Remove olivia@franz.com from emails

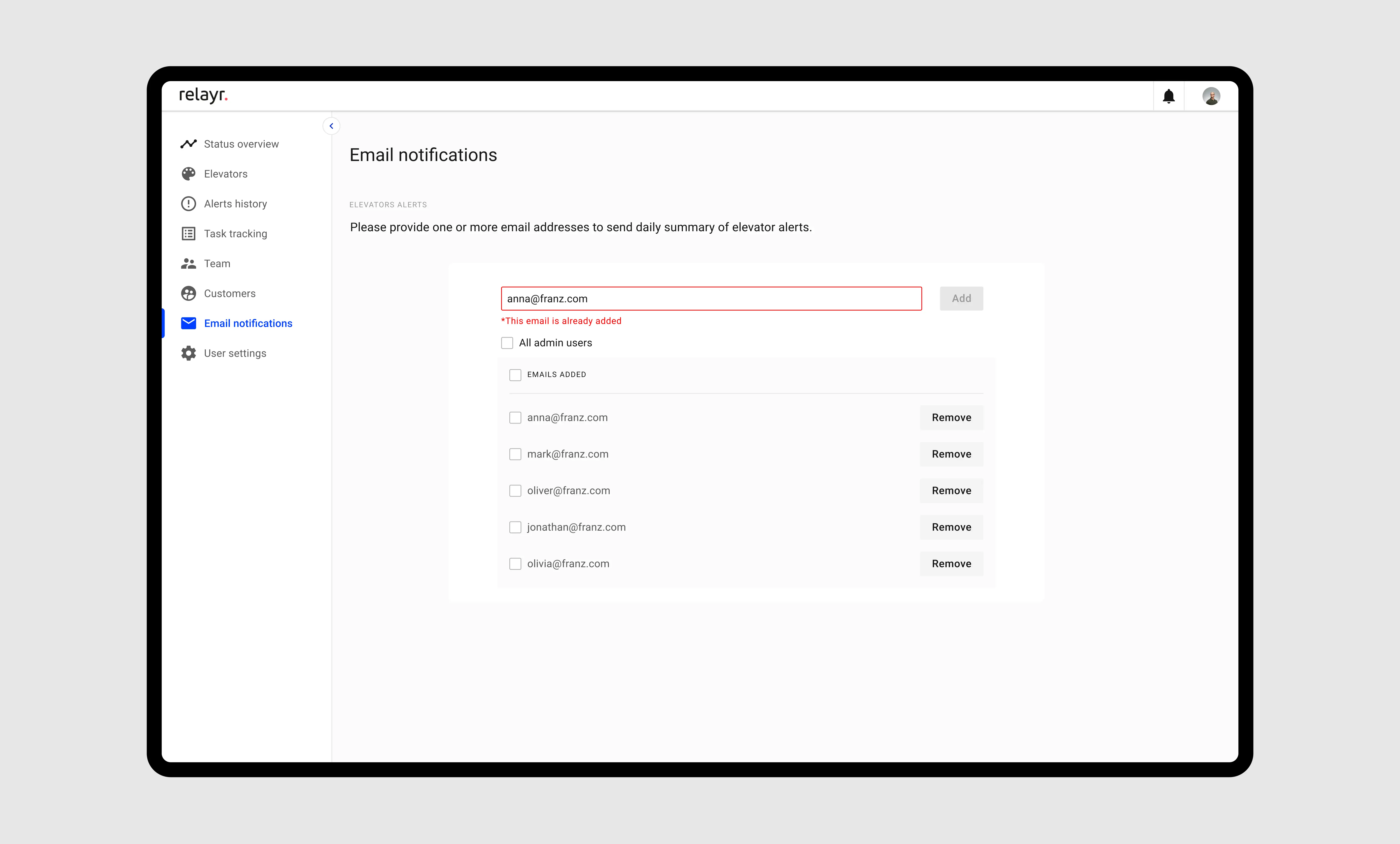[951, 564]
